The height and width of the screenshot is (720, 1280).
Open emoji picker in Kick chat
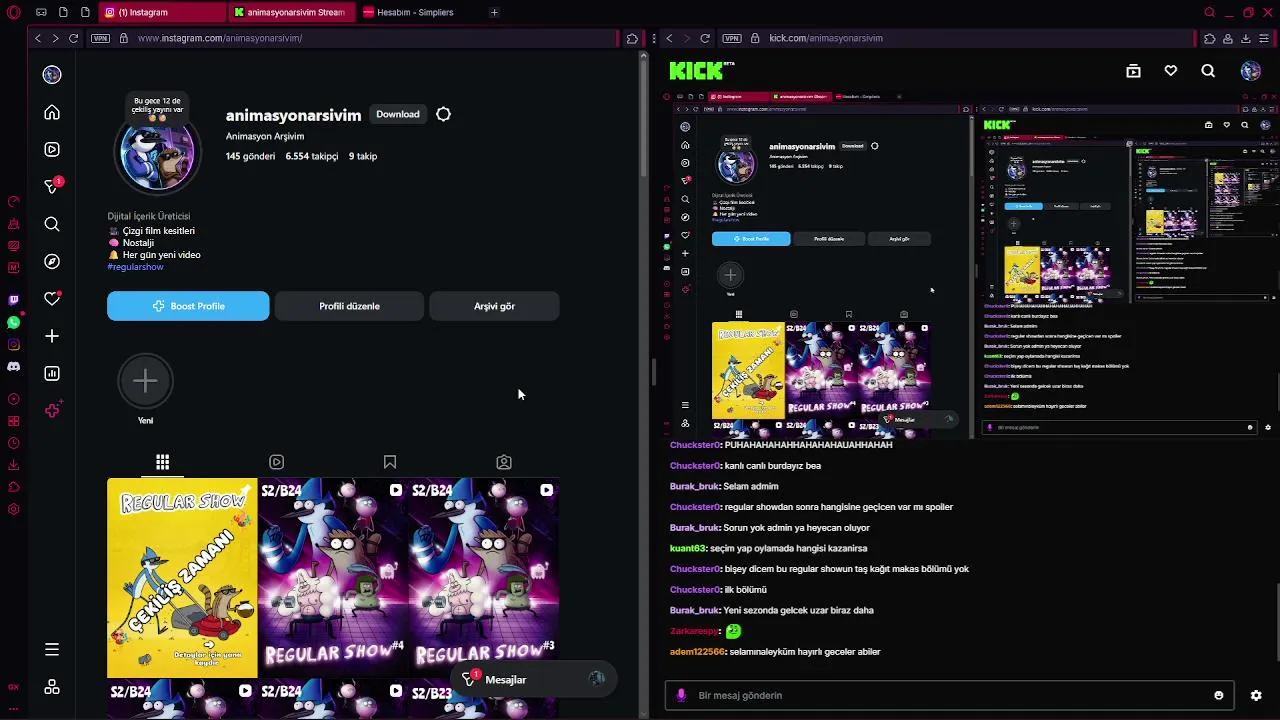[x=1218, y=695]
